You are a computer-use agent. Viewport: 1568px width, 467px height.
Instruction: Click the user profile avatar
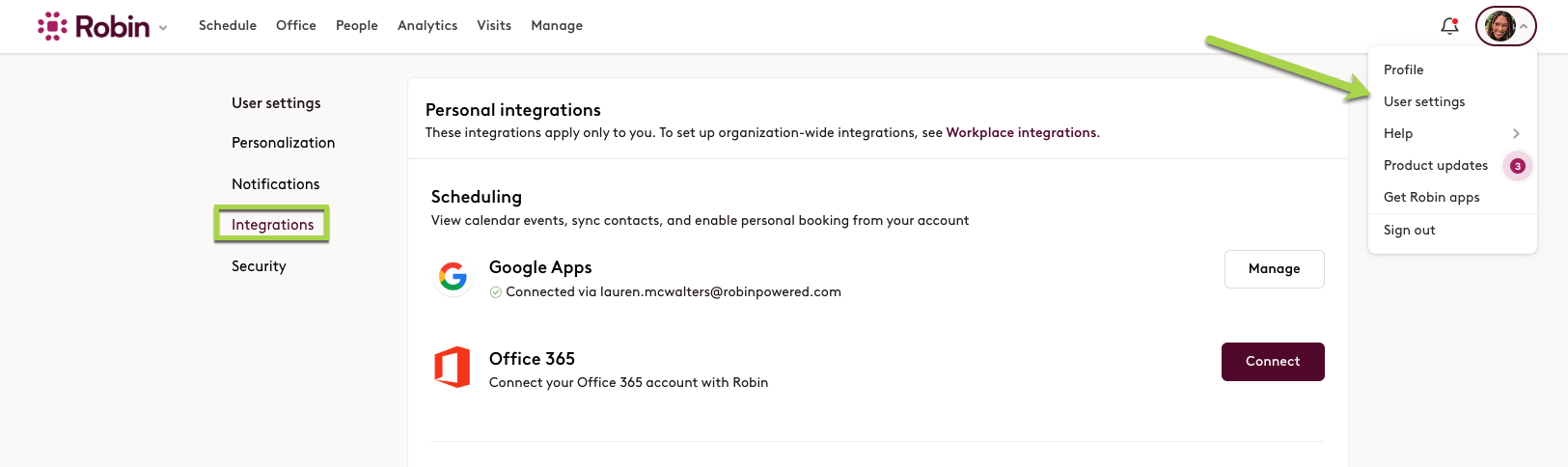coord(1499,26)
